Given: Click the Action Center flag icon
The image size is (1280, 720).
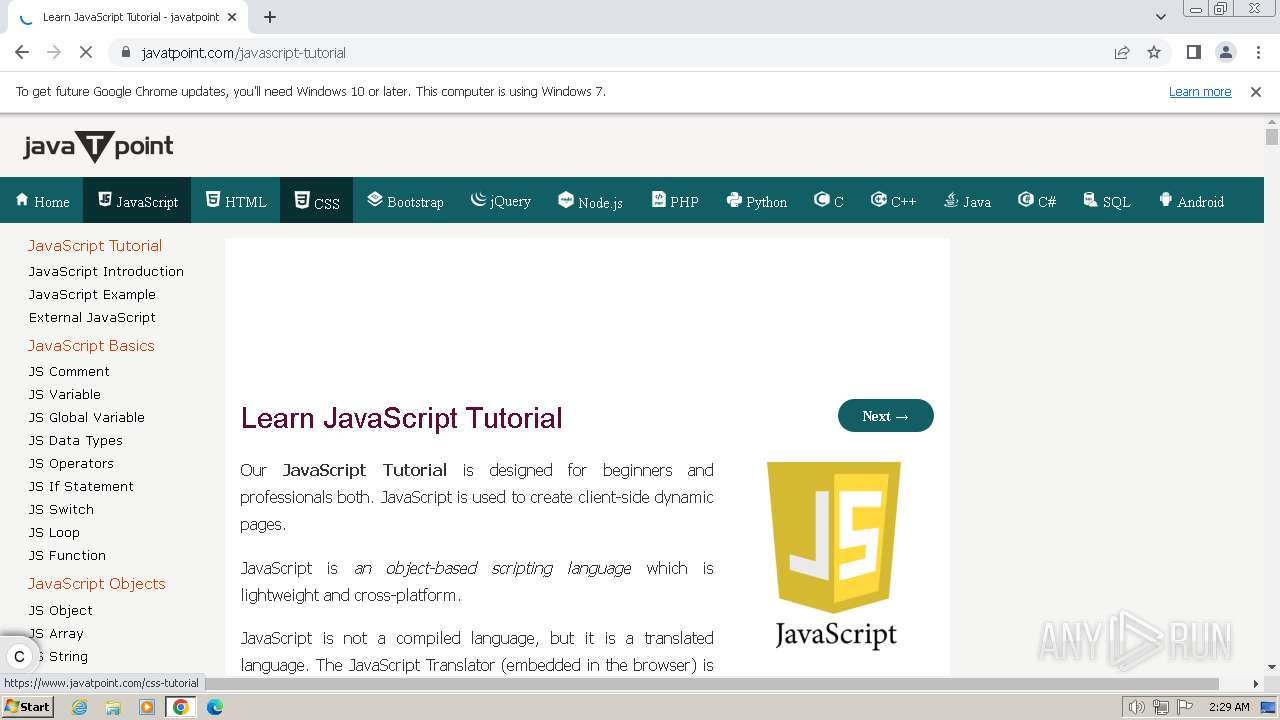Looking at the screenshot, I should pyautogui.click(x=1184, y=707).
